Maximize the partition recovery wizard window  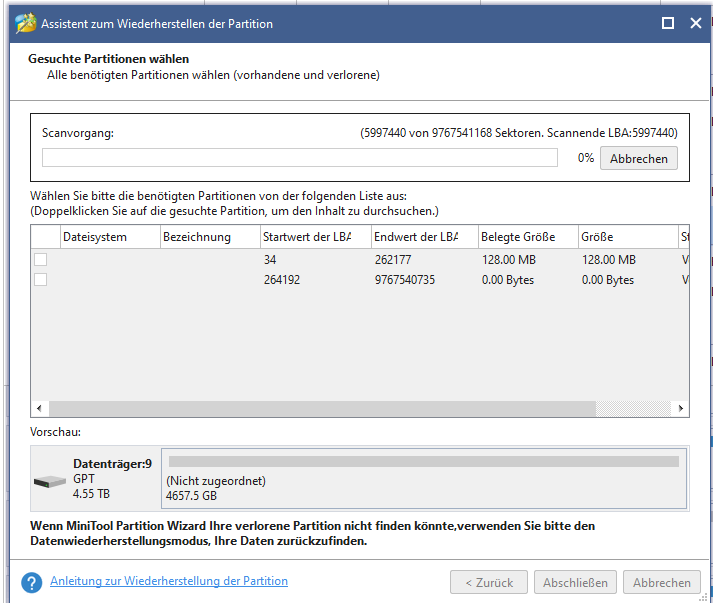pyautogui.click(x=668, y=23)
